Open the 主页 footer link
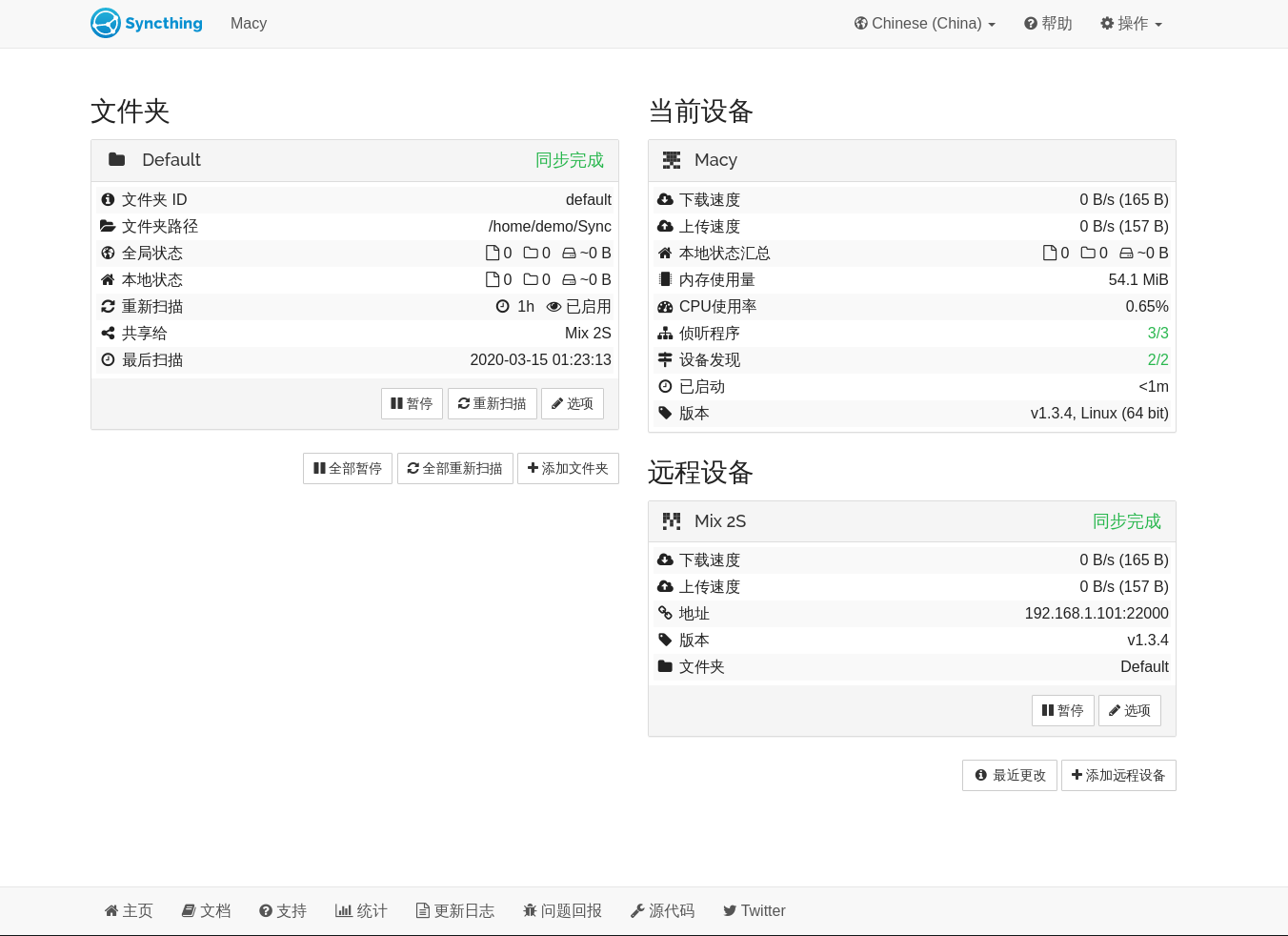Viewport: 1288px width, 936px height. coord(129,910)
